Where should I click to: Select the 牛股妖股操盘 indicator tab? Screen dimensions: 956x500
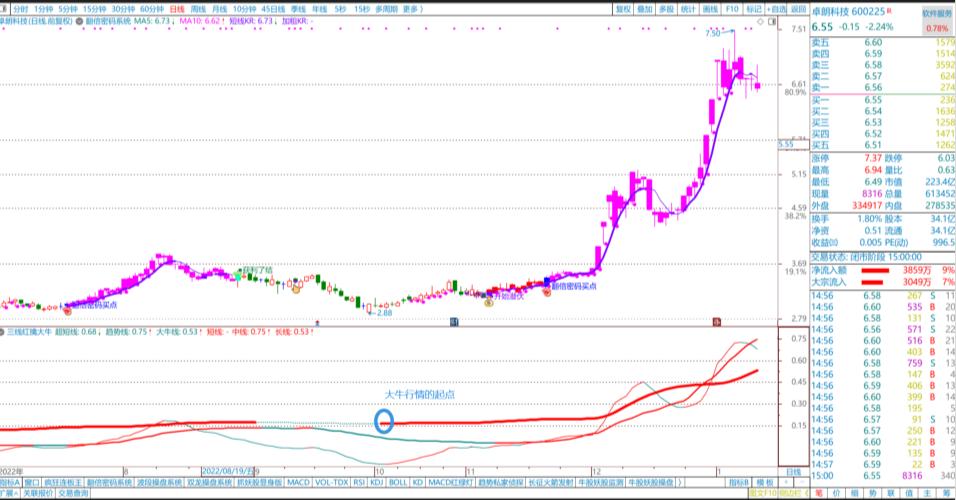click(x=651, y=482)
